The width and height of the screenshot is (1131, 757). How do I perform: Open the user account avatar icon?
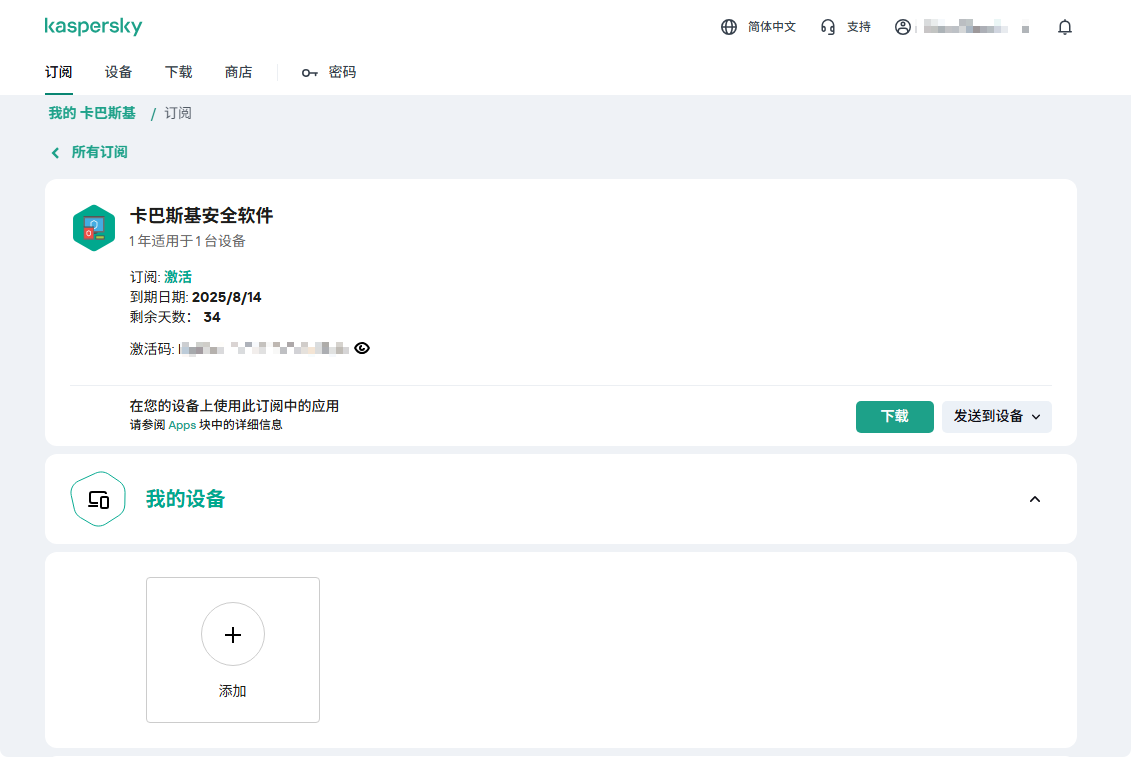pos(902,27)
